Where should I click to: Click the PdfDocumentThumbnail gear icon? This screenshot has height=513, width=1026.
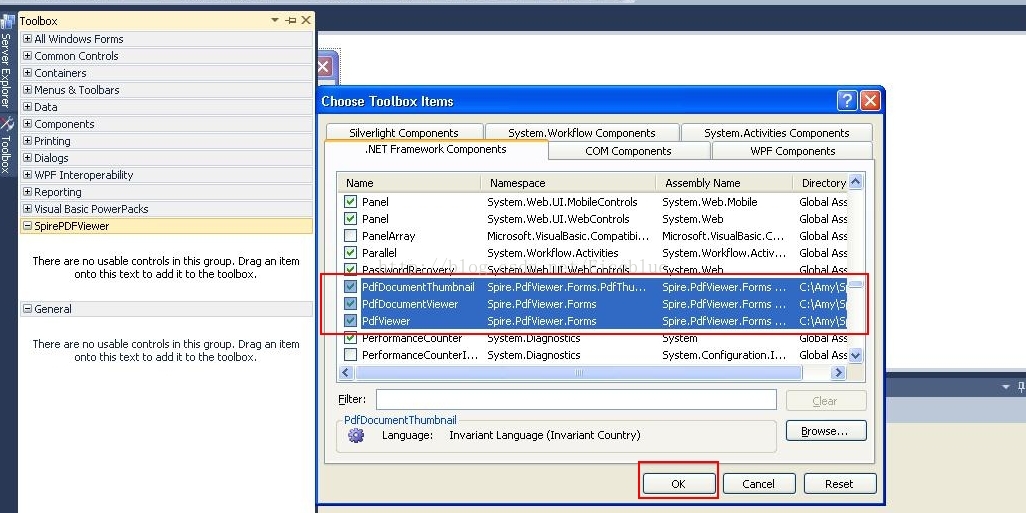(355, 436)
